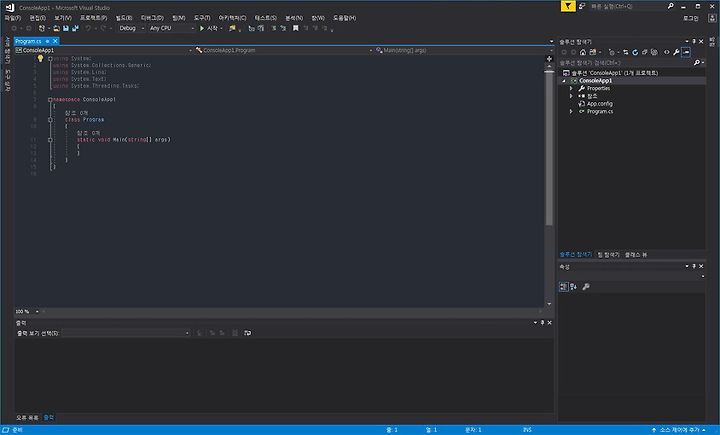Image resolution: width=720 pixels, height=435 pixels.
Task: Collapse the ConsoleApp1 project node
Action: [x=564, y=81]
